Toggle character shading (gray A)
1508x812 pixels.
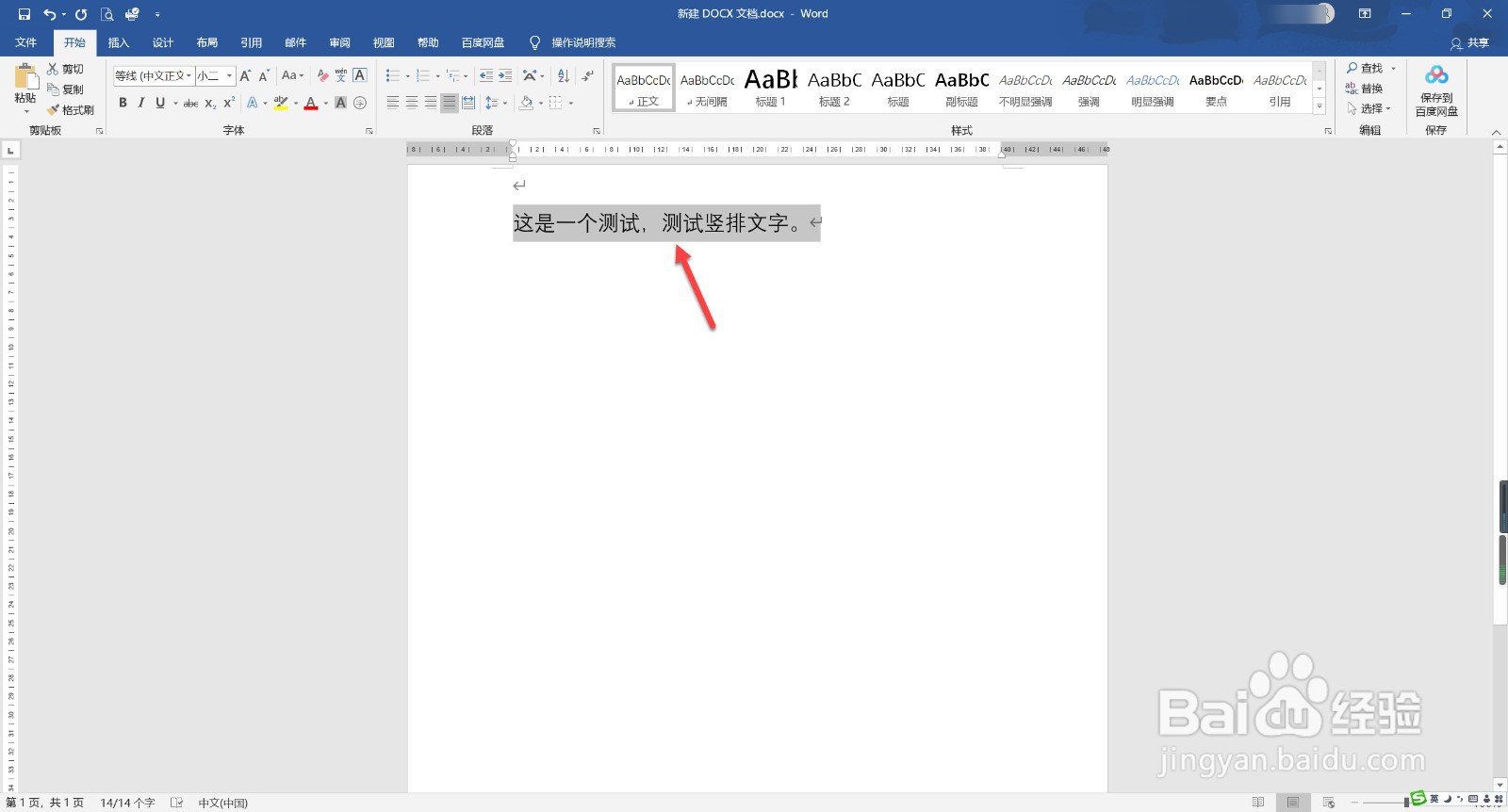click(341, 103)
